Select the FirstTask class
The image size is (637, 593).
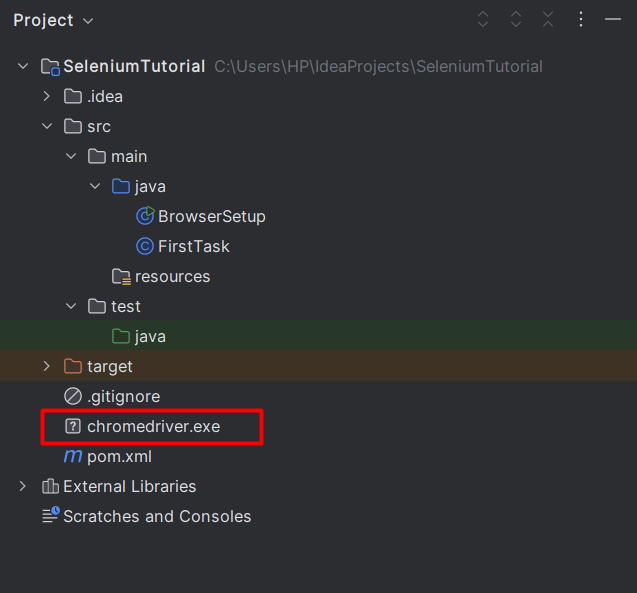click(x=193, y=246)
